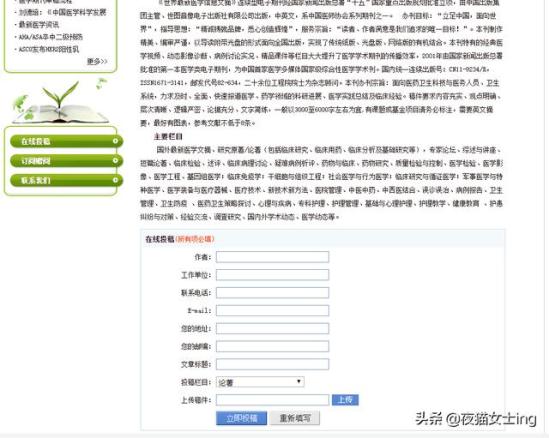Focus the 作者 input field
This screenshot has height=438, width=549.
272,257
